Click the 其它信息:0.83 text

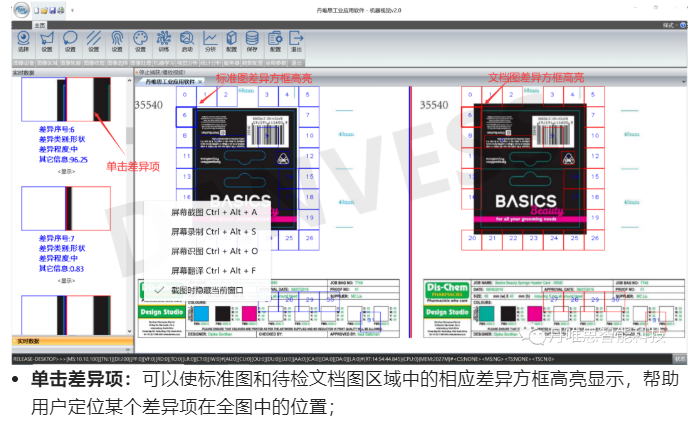click(61, 268)
